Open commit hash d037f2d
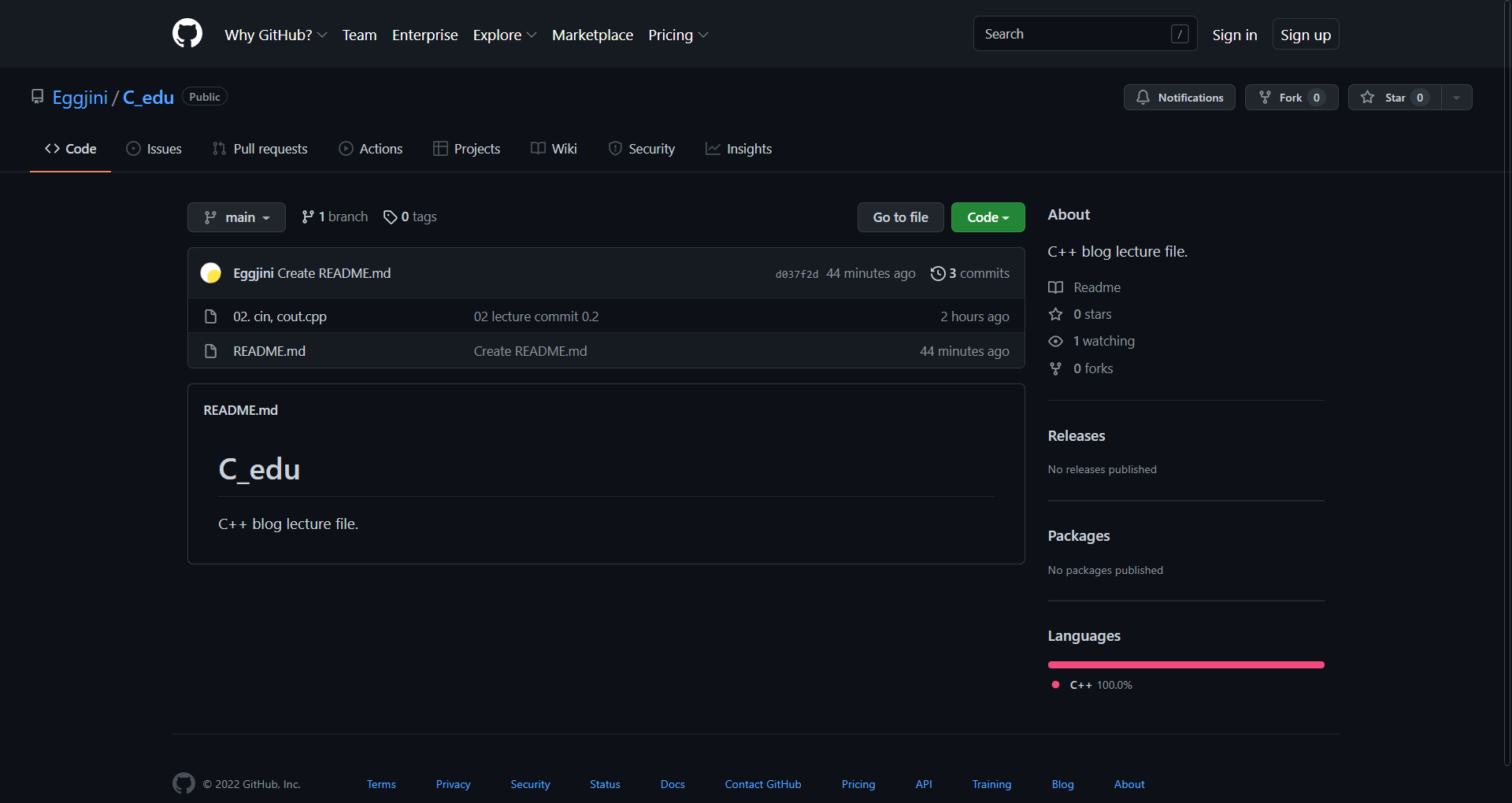Screen dimensions: 1512x803 [x=797, y=274]
